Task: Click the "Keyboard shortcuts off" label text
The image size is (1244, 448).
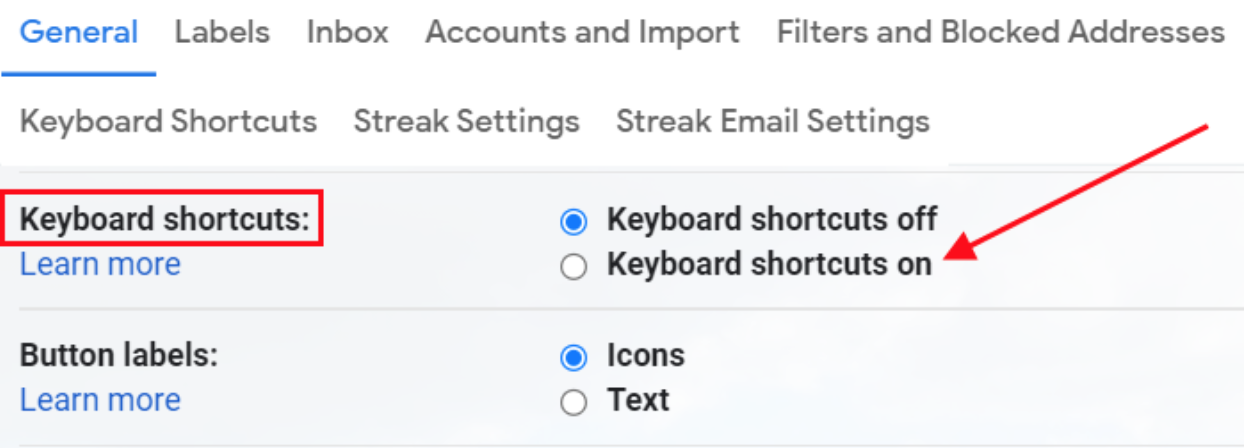Action: pos(771,219)
